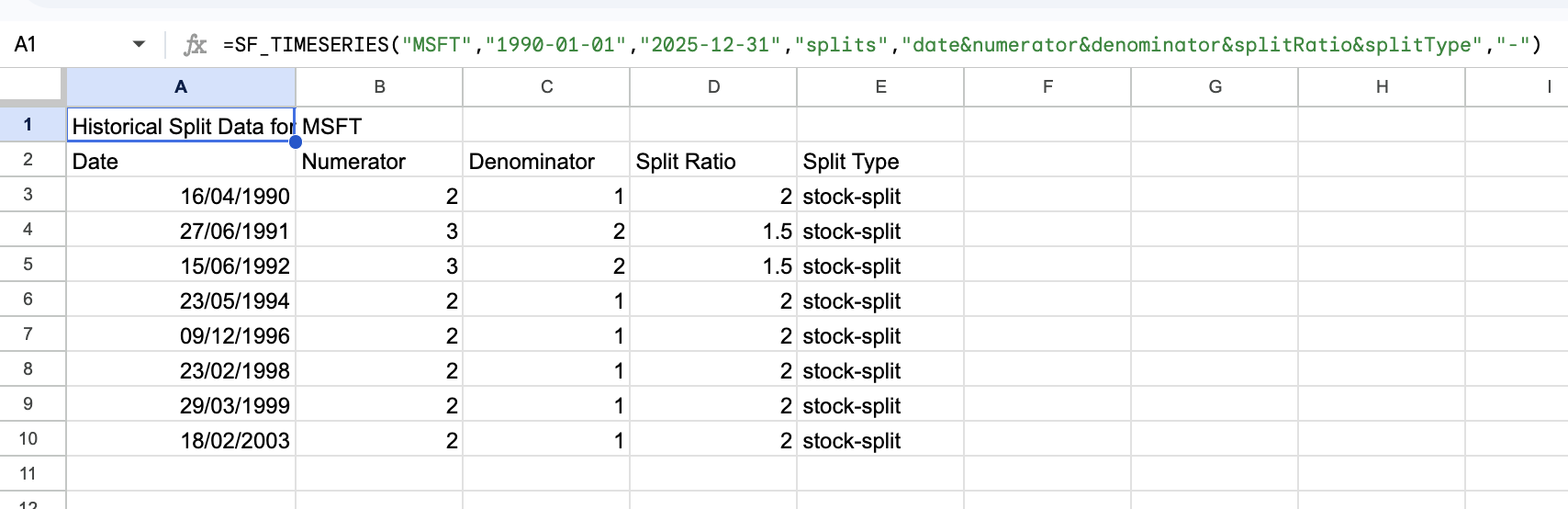The height and width of the screenshot is (509, 1568).
Task: Click the 'Numerator' header cell
Action: tap(379, 160)
